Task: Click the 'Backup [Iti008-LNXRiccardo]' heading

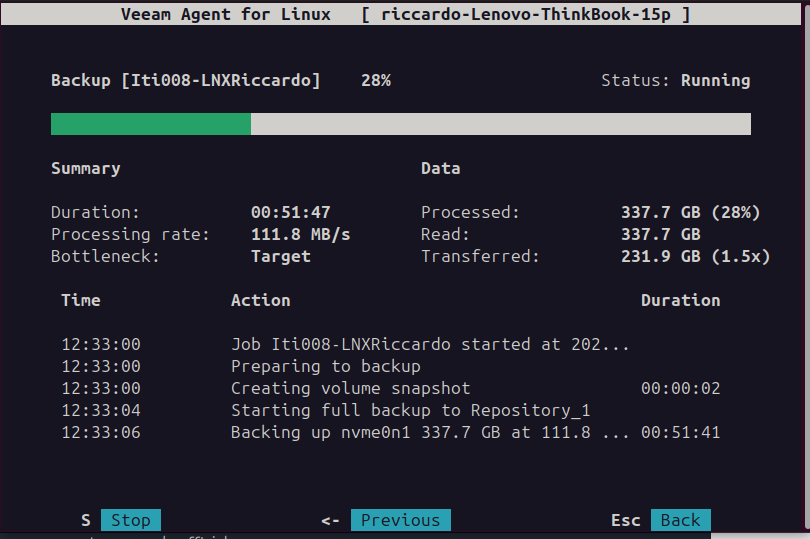Action: click(185, 81)
